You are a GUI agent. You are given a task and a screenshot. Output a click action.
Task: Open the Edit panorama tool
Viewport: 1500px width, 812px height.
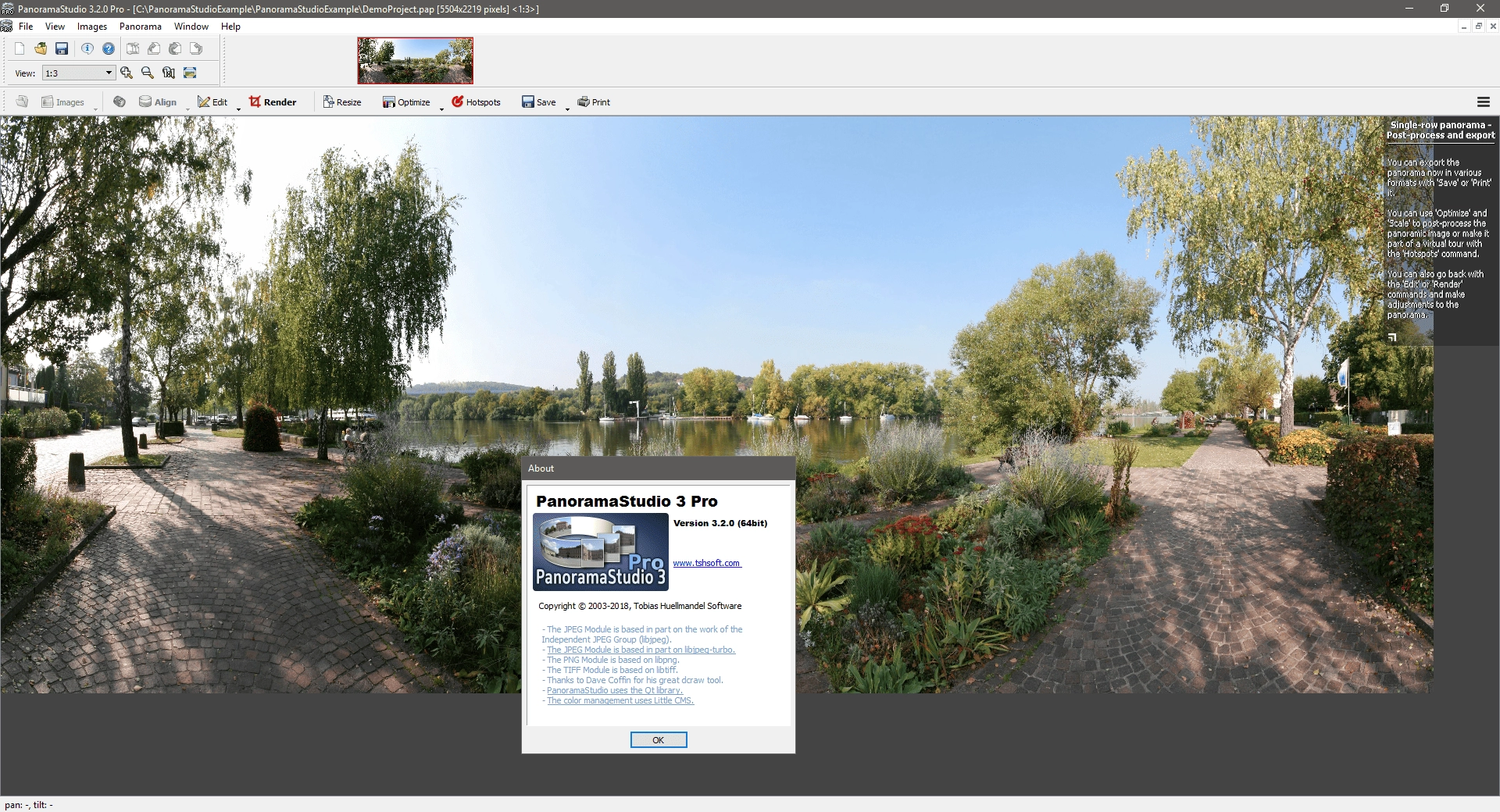212,102
